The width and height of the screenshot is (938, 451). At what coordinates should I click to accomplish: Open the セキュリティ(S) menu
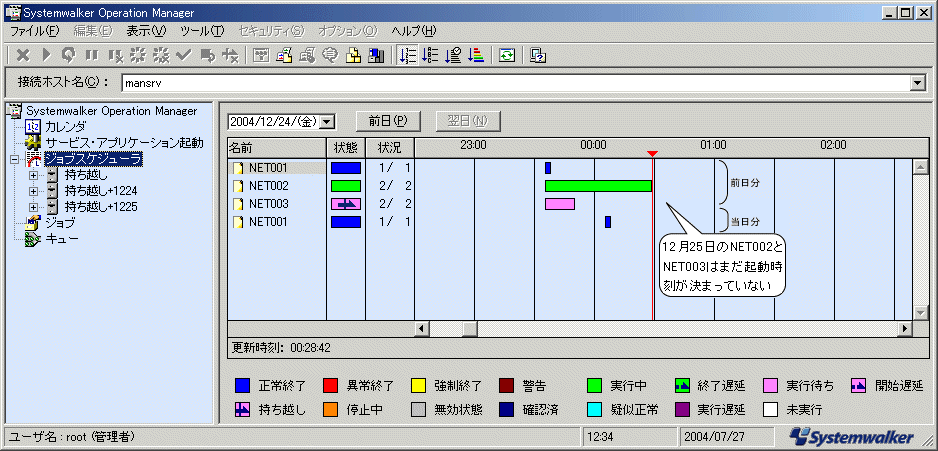(271, 31)
